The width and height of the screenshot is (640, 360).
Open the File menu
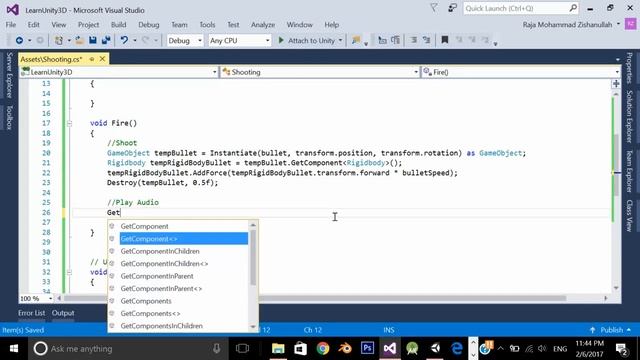(x=11, y=24)
